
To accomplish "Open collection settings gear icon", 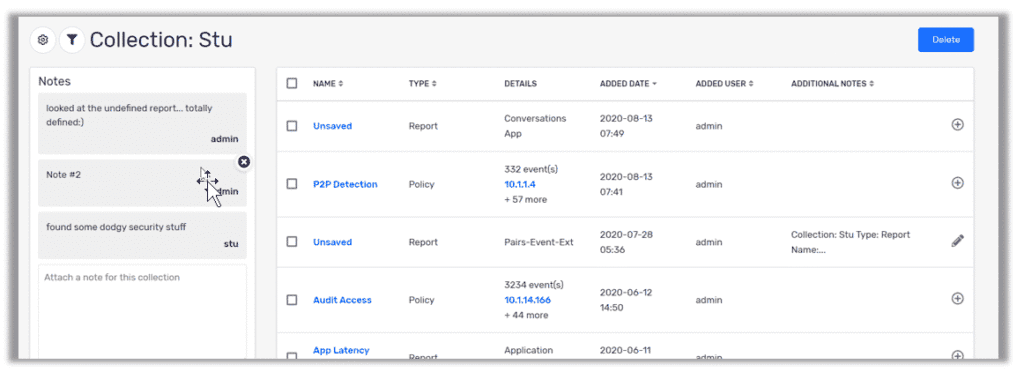I will tap(43, 40).
